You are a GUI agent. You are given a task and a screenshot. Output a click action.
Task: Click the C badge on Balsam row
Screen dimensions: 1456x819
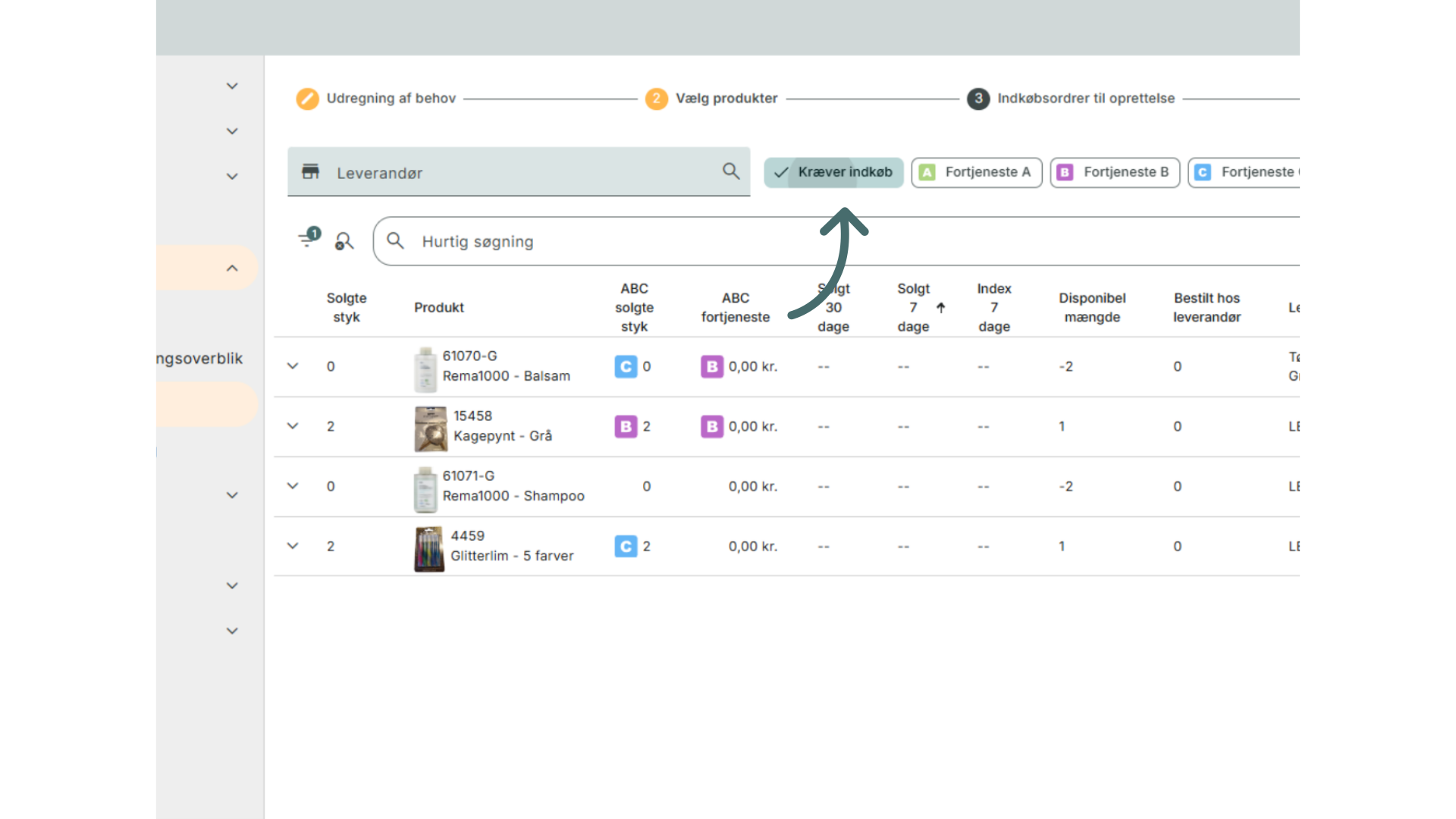[626, 367]
